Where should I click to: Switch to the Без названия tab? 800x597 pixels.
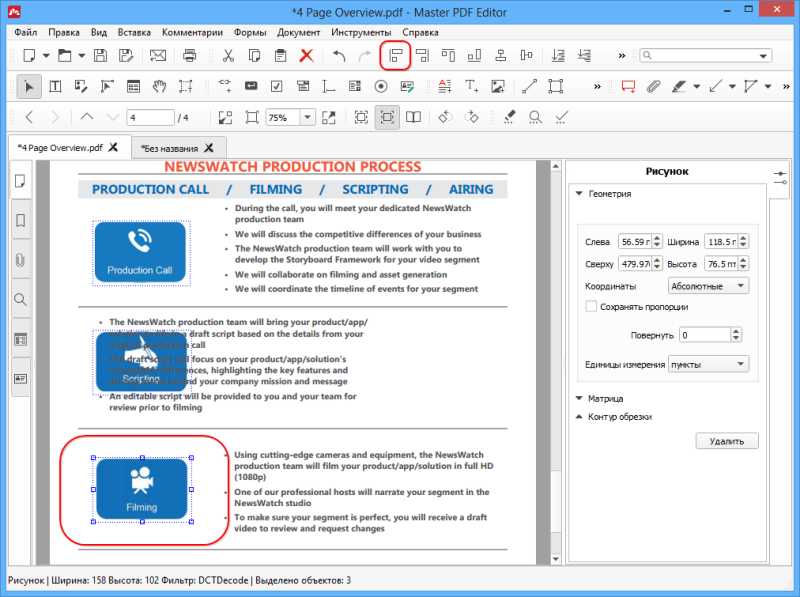(x=170, y=148)
